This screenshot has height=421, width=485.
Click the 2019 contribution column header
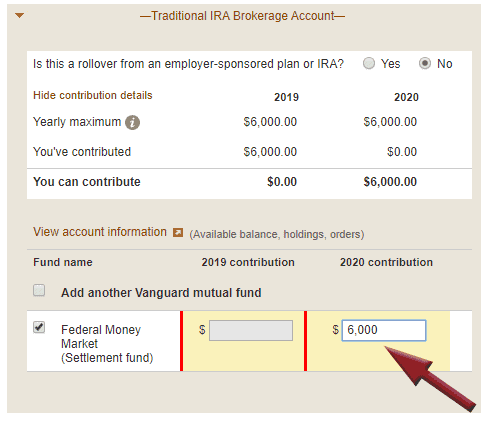tap(248, 262)
